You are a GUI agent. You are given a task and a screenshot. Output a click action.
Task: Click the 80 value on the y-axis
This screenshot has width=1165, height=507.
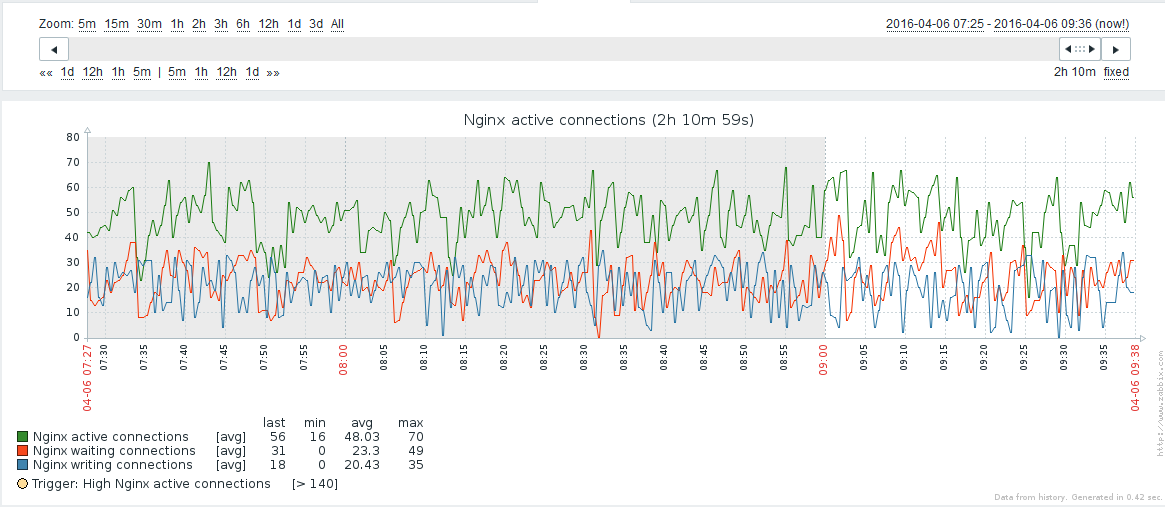tap(73, 137)
